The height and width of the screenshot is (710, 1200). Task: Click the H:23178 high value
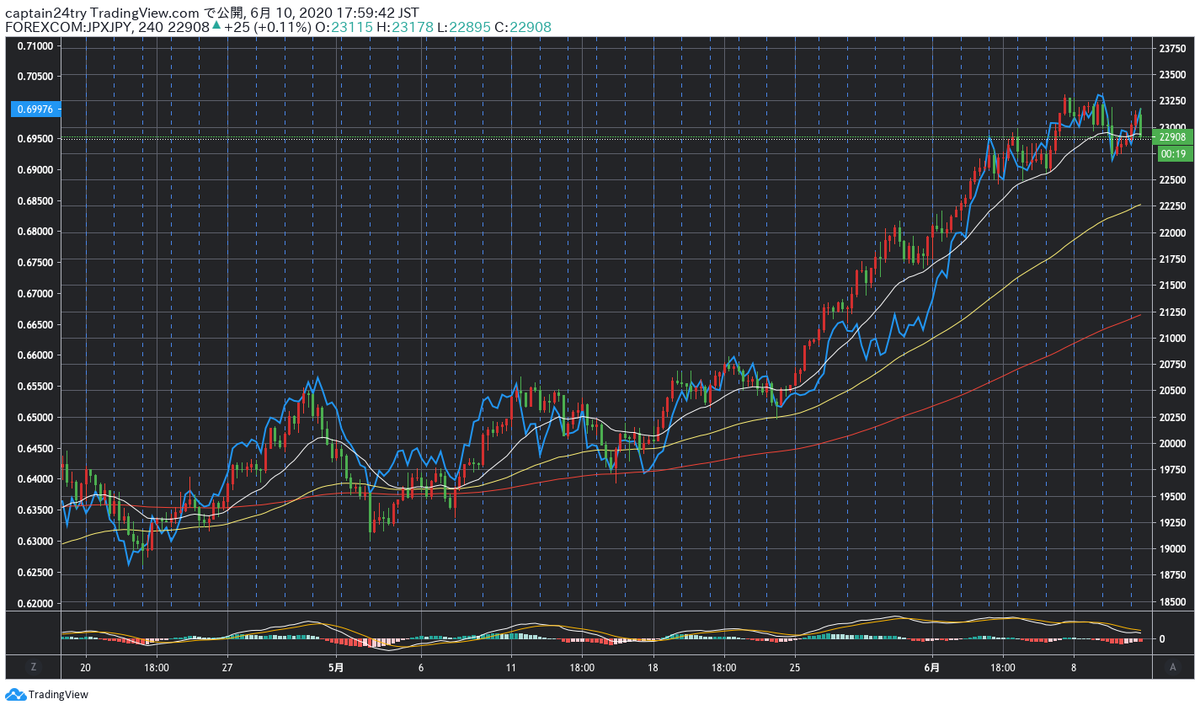point(407,27)
